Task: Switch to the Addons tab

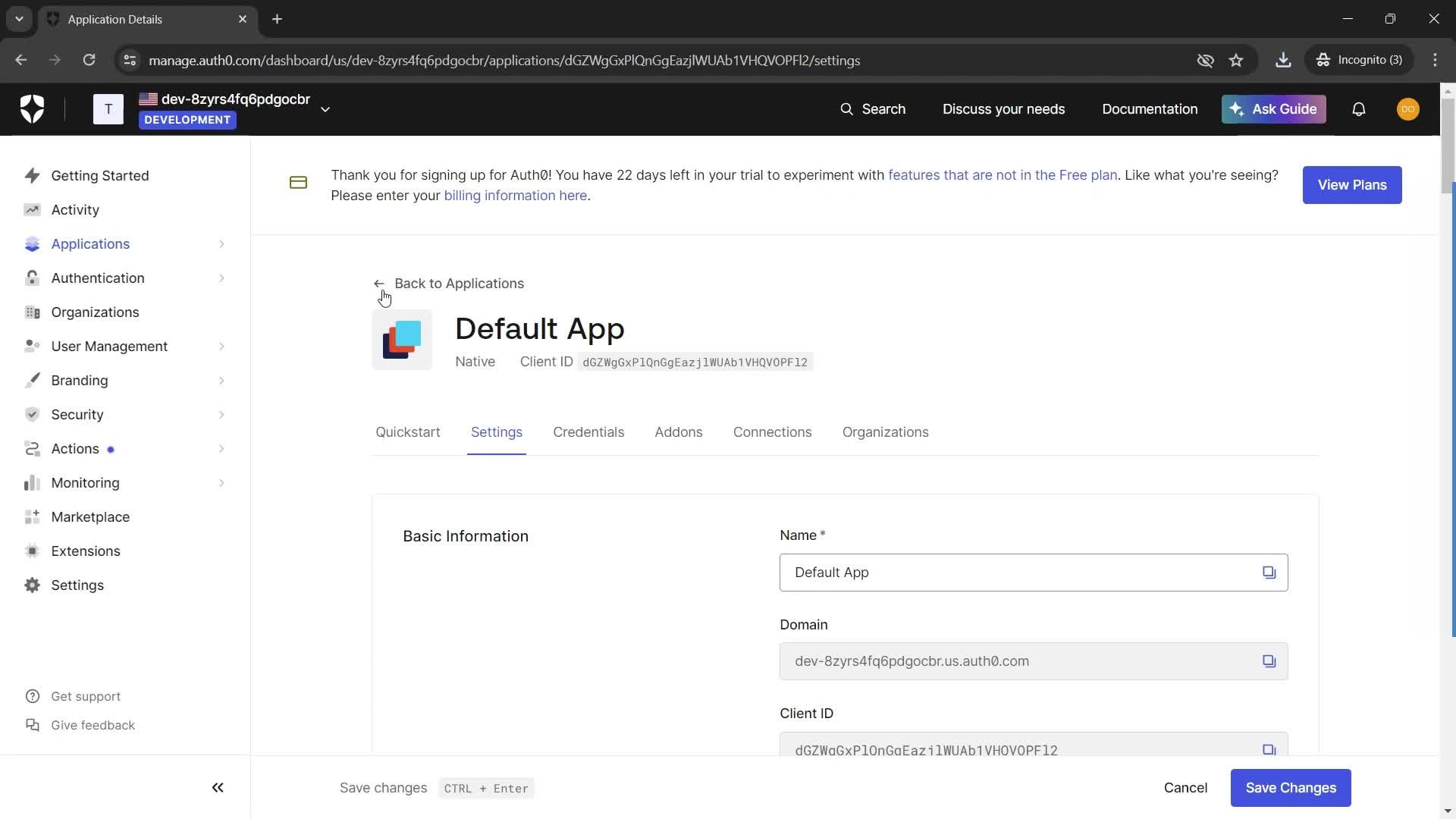Action: (x=679, y=432)
